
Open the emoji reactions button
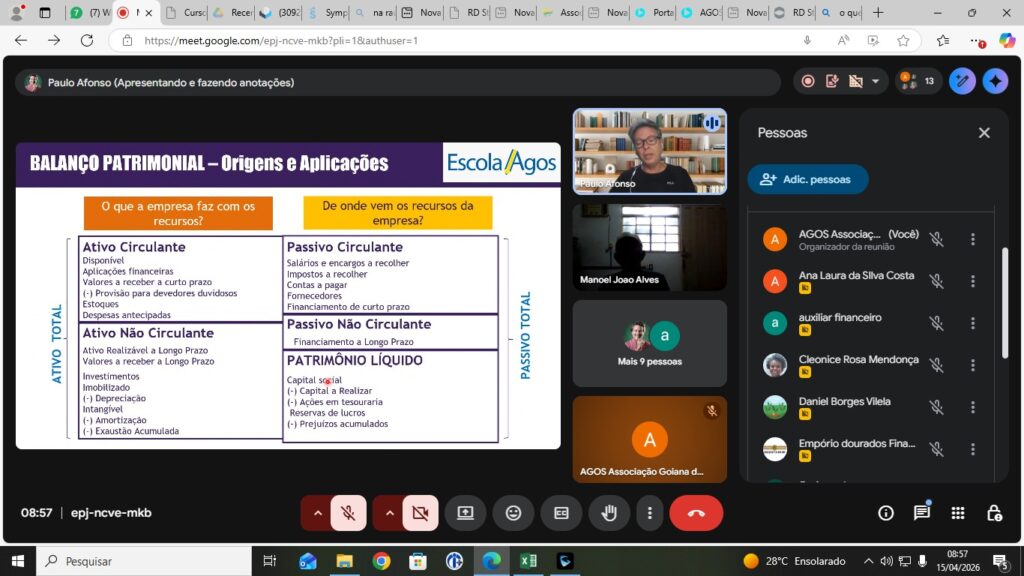click(x=513, y=513)
